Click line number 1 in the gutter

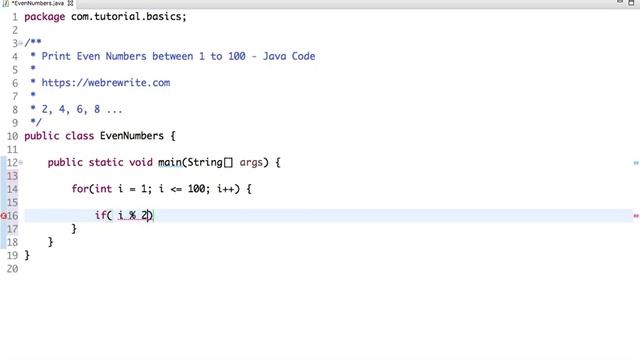(x=15, y=17)
